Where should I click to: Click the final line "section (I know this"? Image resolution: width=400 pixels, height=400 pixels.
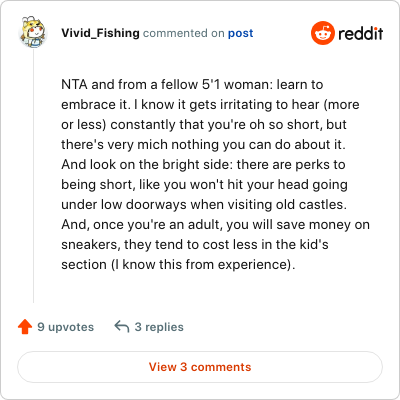coord(178,265)
